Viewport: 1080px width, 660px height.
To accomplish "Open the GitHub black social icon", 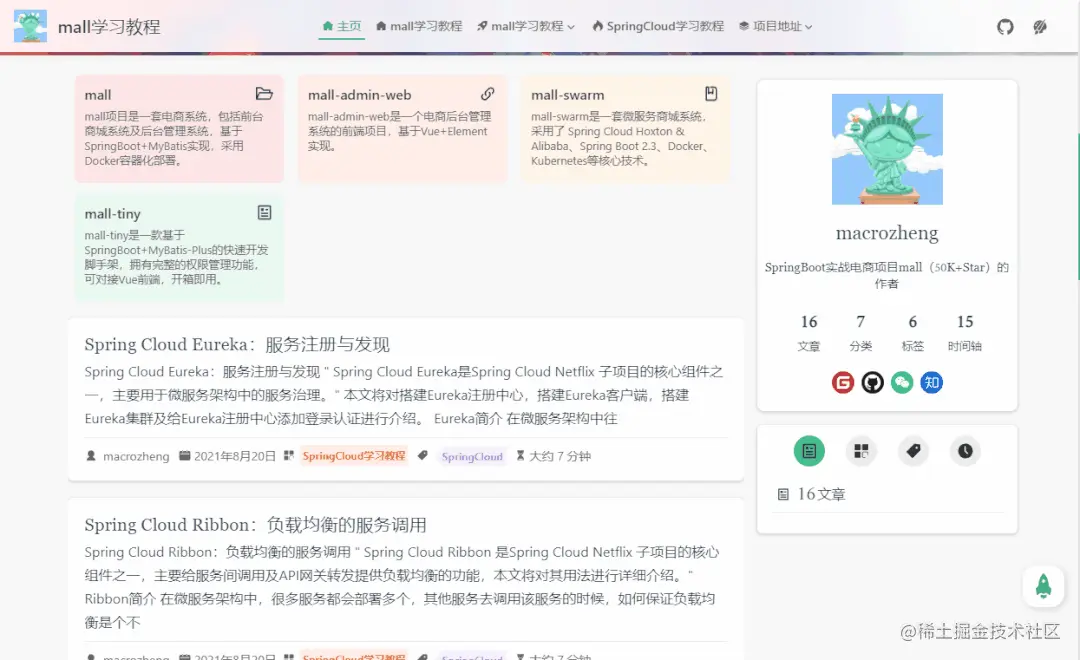I will point(873,382).
